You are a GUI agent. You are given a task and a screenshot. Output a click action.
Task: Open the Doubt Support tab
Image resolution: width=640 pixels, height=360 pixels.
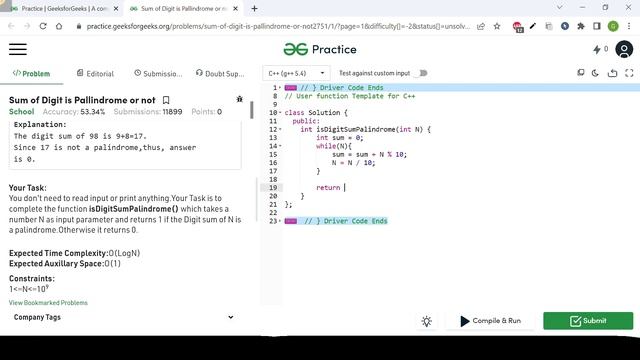click(x=220, y=73)
